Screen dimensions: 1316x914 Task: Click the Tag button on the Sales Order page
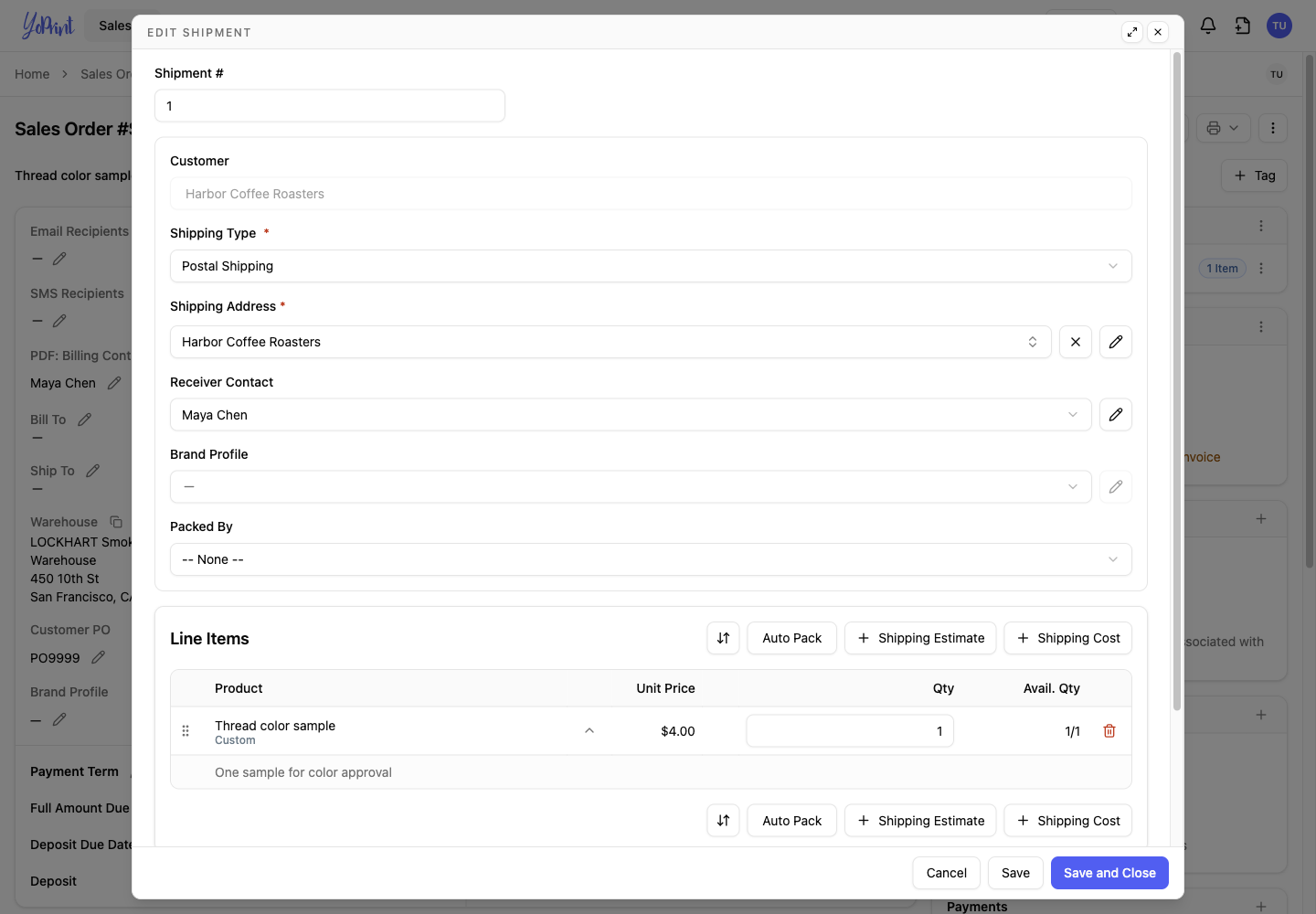pyautogui.click(x=1255, y=175)
